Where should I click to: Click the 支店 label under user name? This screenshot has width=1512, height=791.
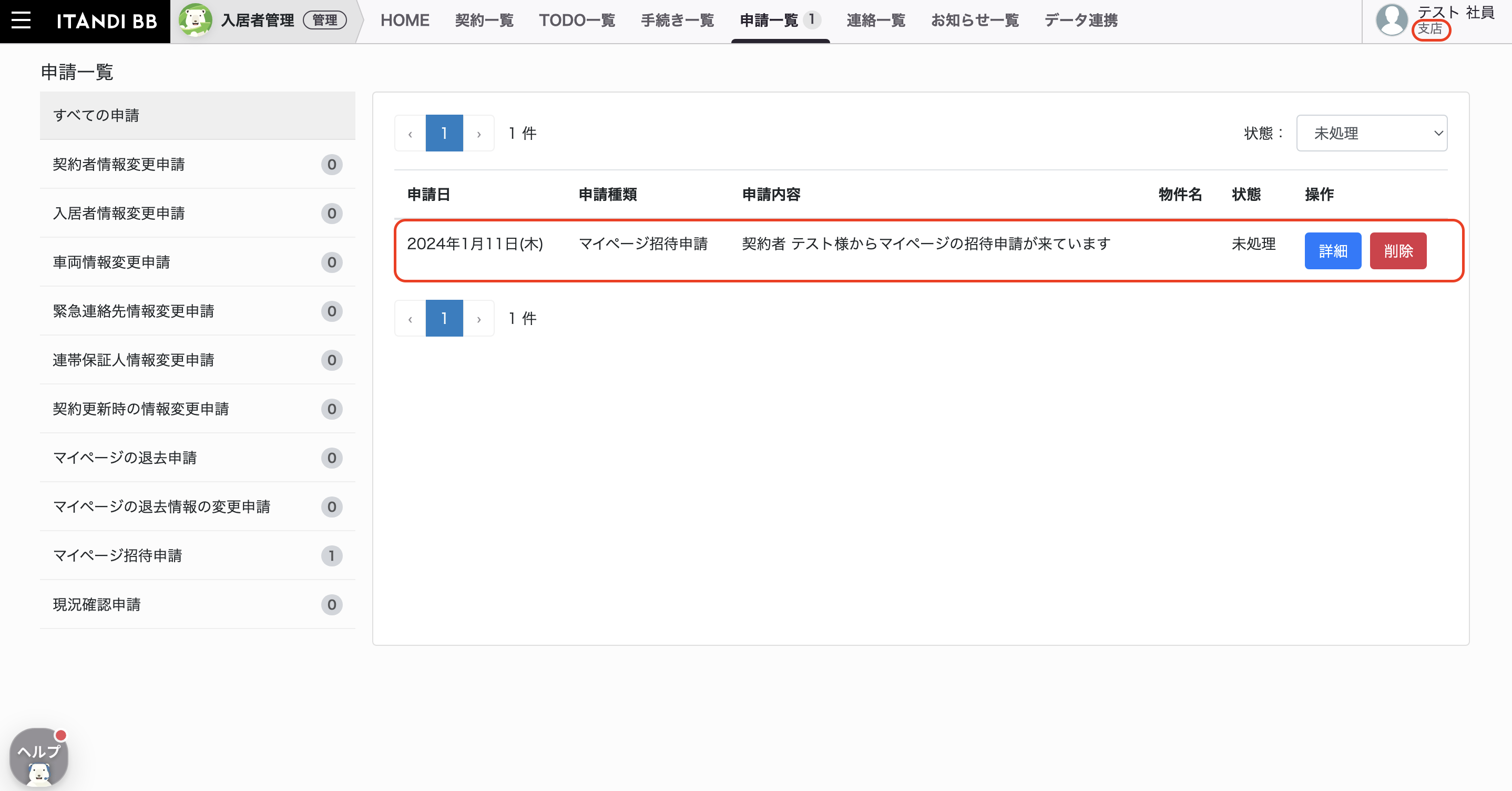click(x=1431, y=29)
